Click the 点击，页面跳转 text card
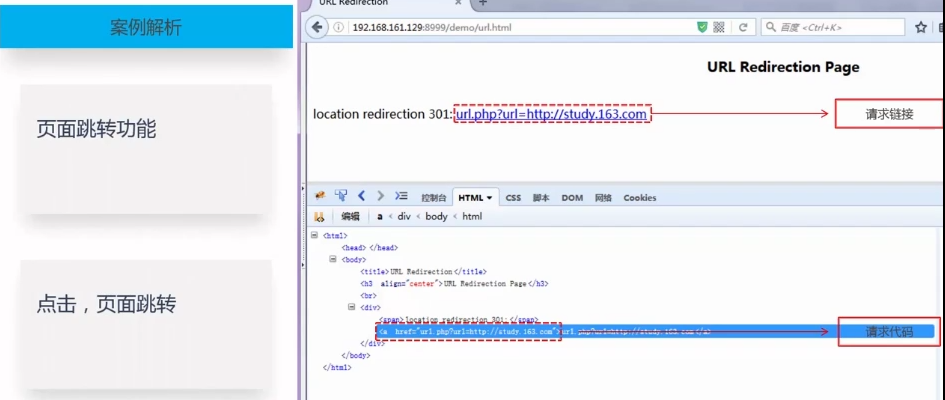Image resolution: width=945 pixels, height=400 pixels. point(146,324)
